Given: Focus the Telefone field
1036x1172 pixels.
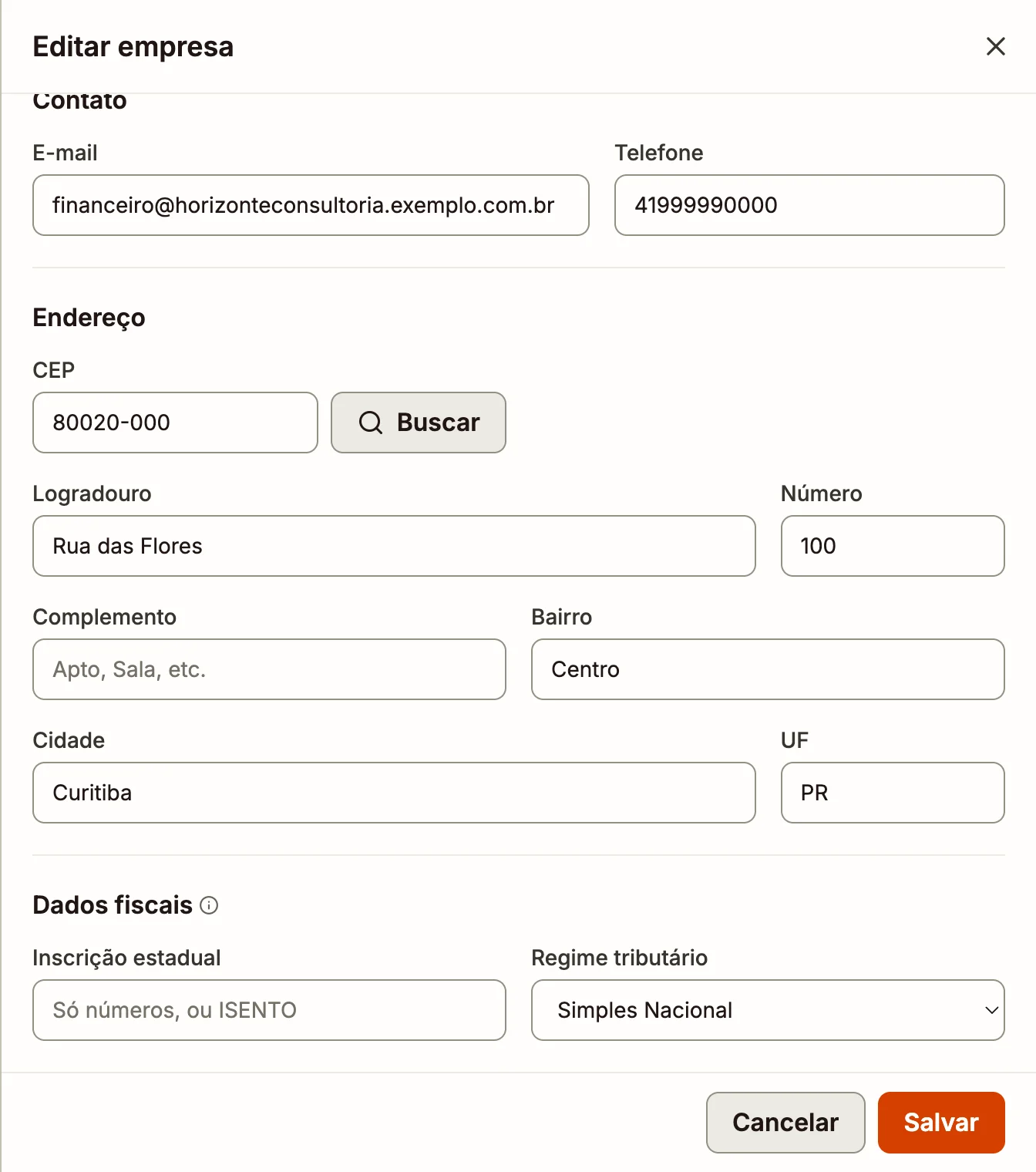Looking at the screenshot, I should [809, 205].
